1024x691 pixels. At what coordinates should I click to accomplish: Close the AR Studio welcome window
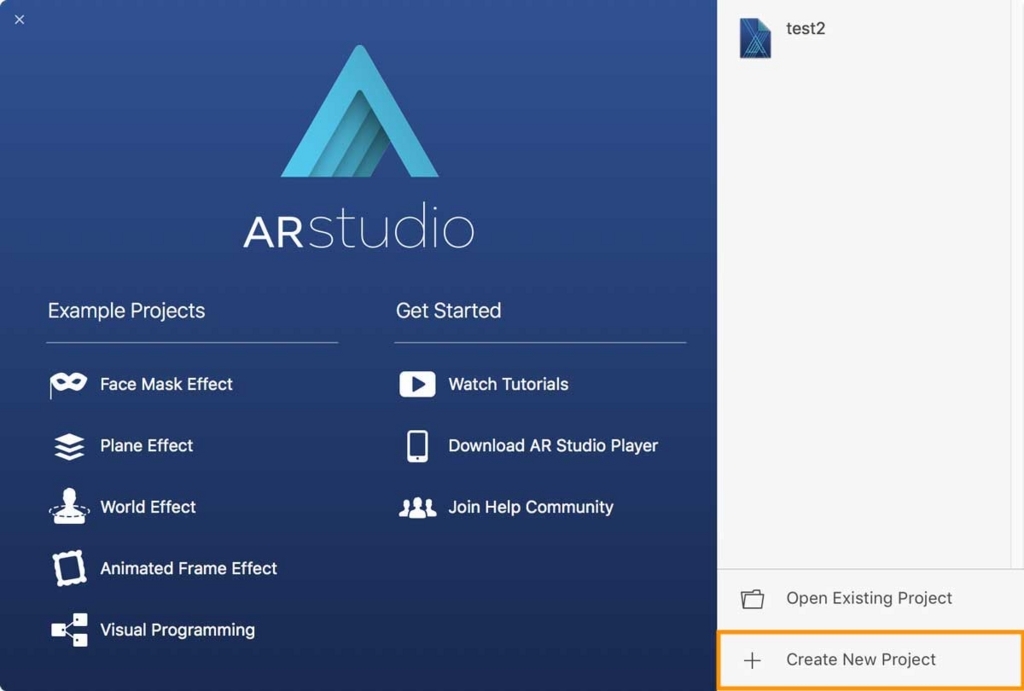[20, 20]
